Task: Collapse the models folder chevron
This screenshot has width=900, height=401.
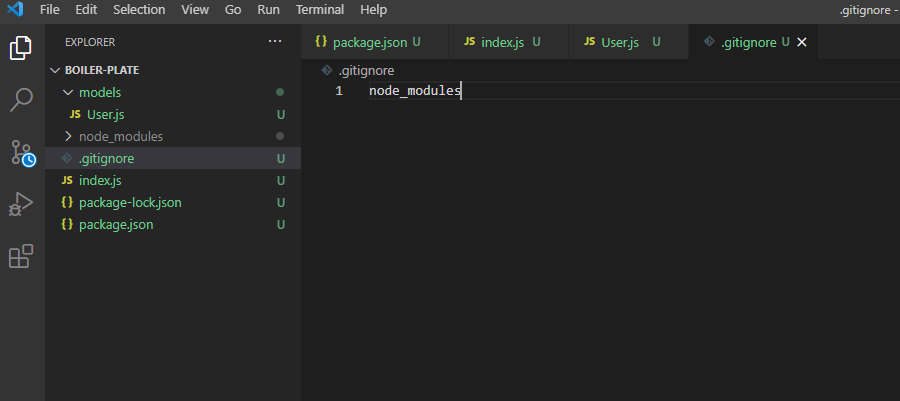Action: tap(68, 92)
